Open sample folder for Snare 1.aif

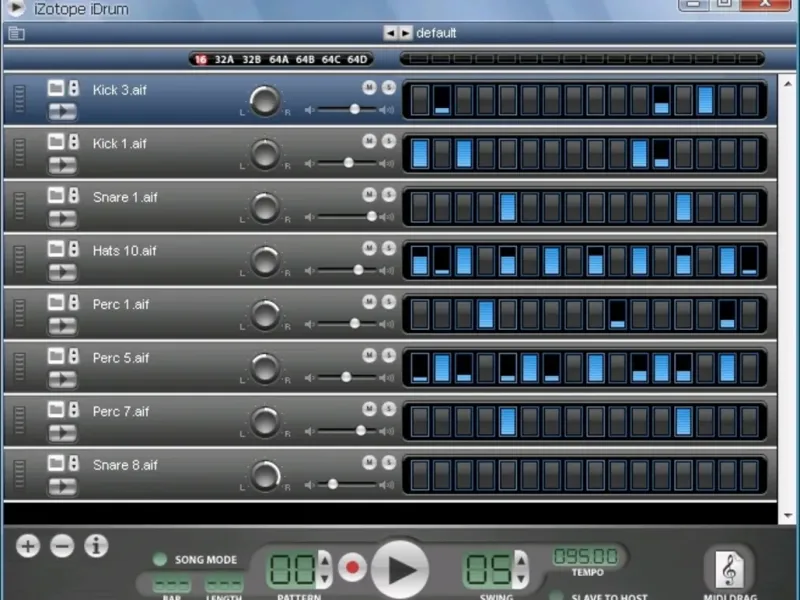[56, 195]
